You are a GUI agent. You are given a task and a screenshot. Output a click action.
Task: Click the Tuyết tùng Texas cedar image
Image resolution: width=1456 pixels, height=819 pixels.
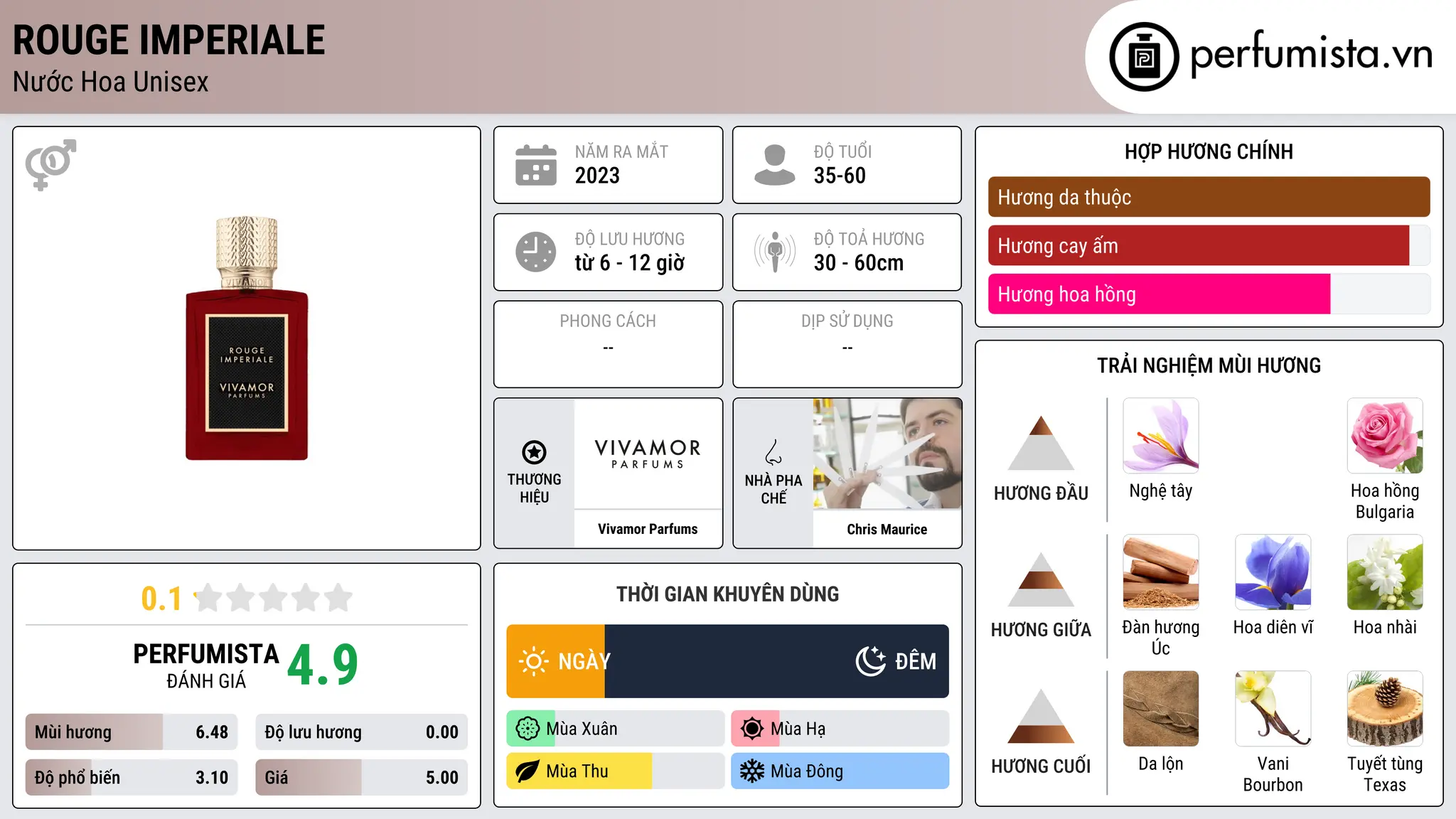tap(1385, 709)
